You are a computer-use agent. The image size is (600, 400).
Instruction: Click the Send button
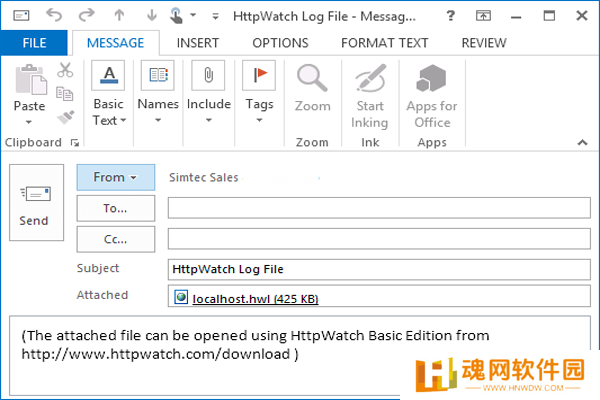click(x=36, y=202)
